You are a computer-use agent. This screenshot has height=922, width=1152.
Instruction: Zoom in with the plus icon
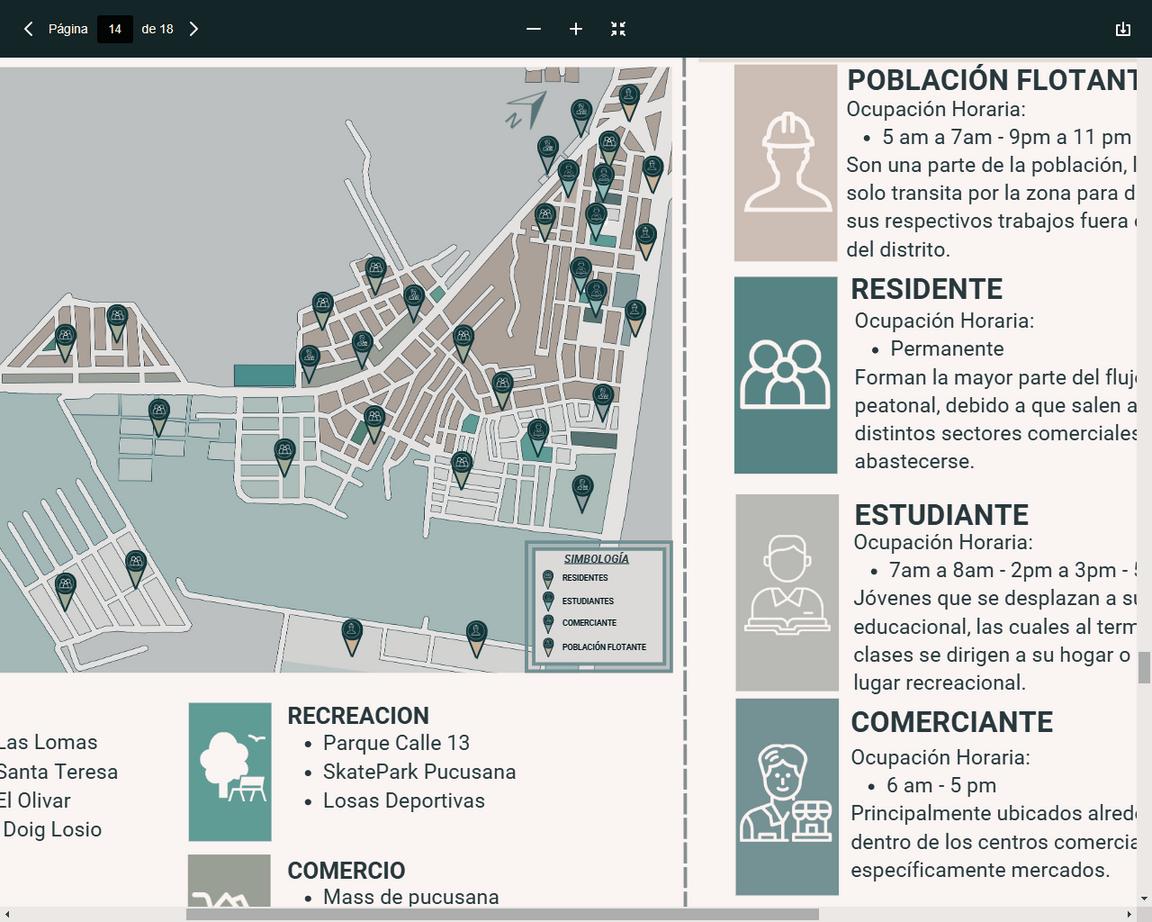coord(576,29)
